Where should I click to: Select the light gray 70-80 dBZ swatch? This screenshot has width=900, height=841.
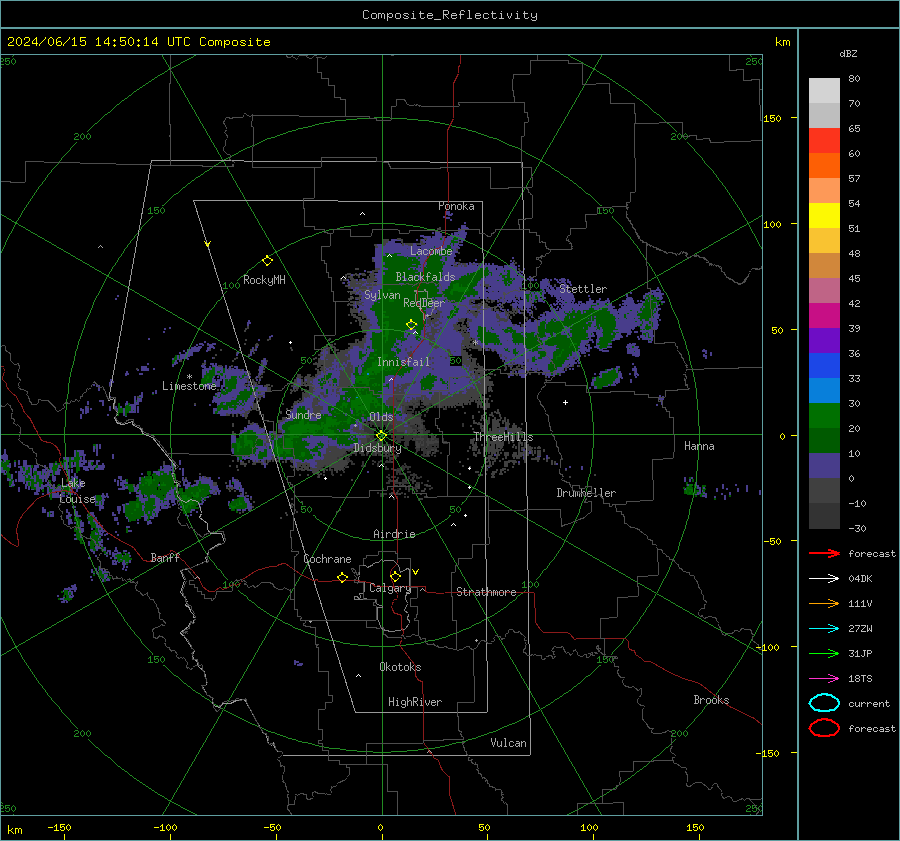pos(824,90)
